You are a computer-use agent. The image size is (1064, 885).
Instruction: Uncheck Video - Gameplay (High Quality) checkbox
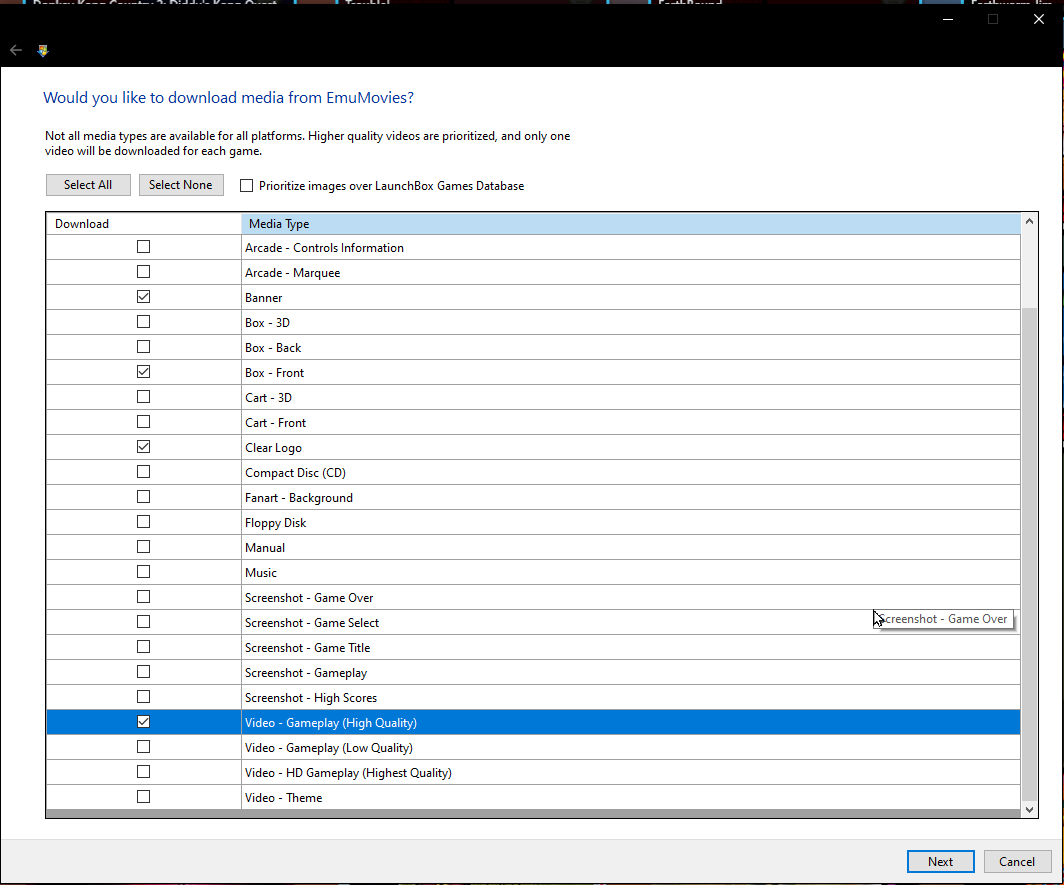143,722
